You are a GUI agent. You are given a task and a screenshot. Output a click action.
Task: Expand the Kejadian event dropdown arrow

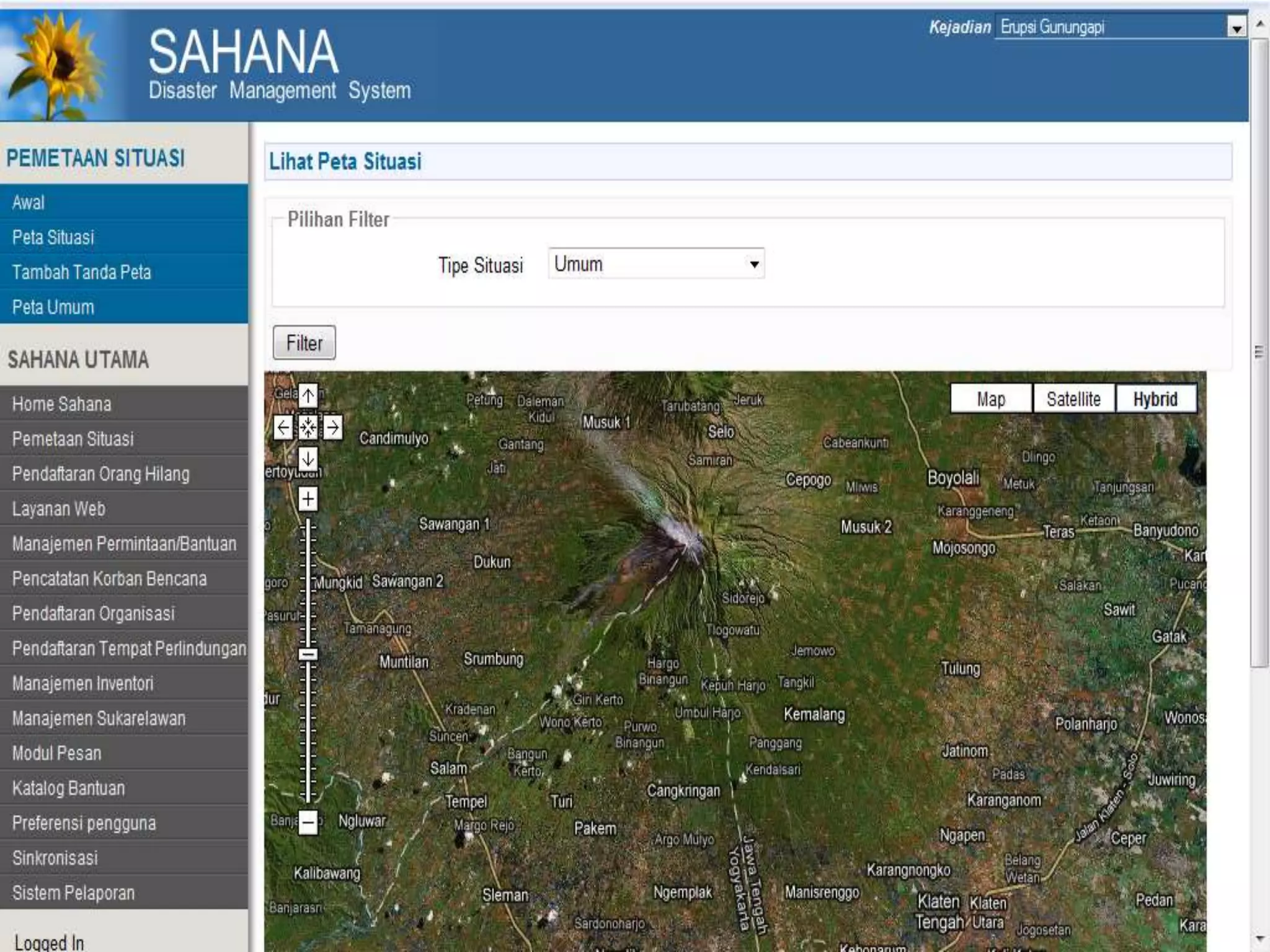click(1237, 28)
